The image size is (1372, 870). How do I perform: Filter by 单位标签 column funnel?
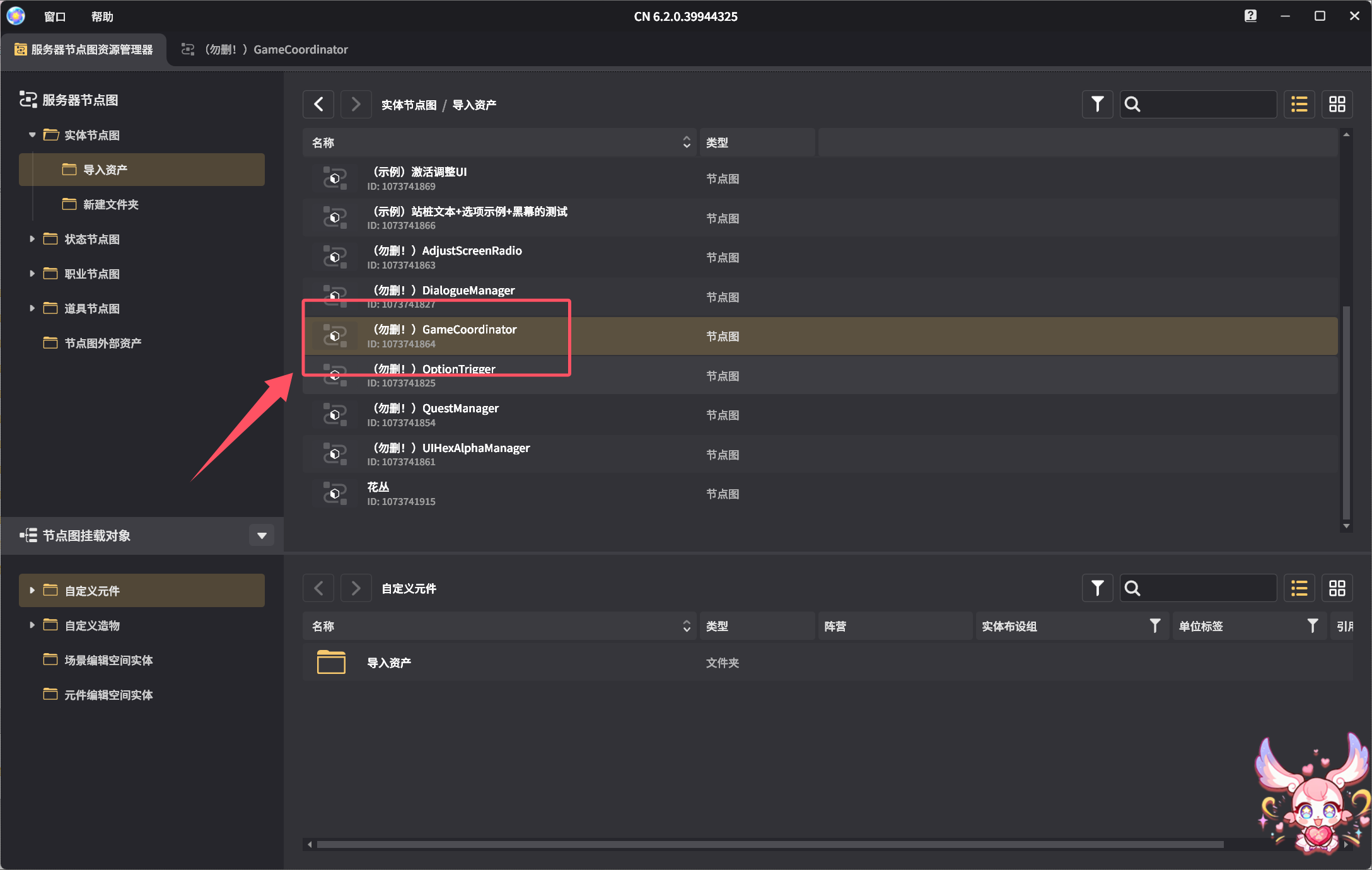[x=1312, y=626]
